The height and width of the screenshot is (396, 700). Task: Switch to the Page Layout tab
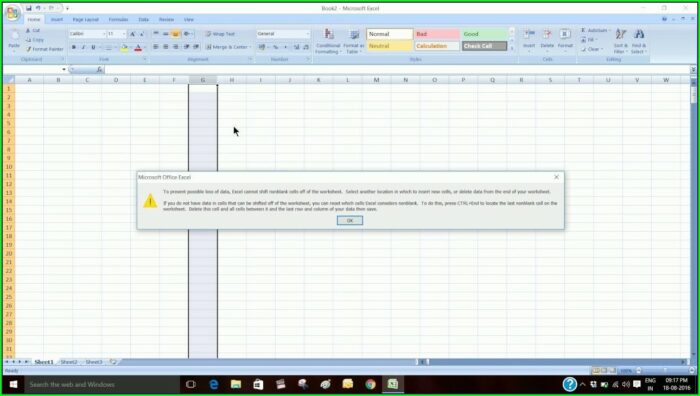click(85, 20)
